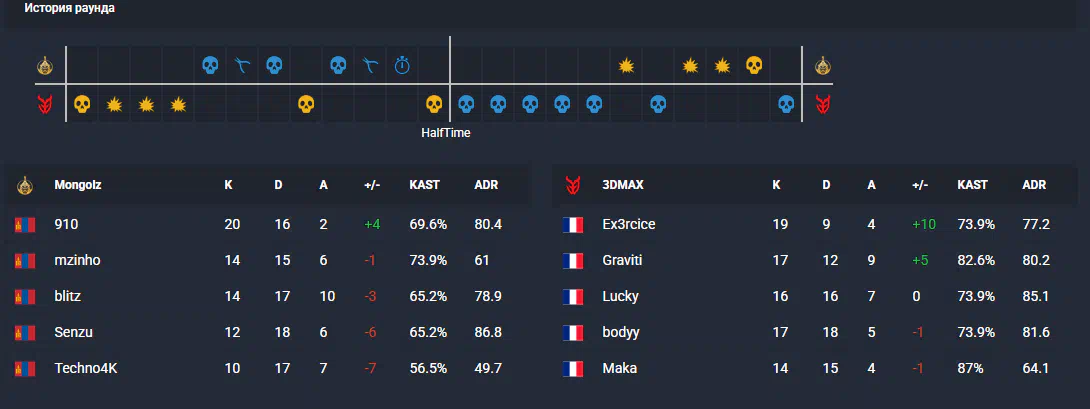Viewport: 1090px width, 409px height.
Task: Click the История раунда section heading
Action: pyautogui.click(x=70, y=8)
